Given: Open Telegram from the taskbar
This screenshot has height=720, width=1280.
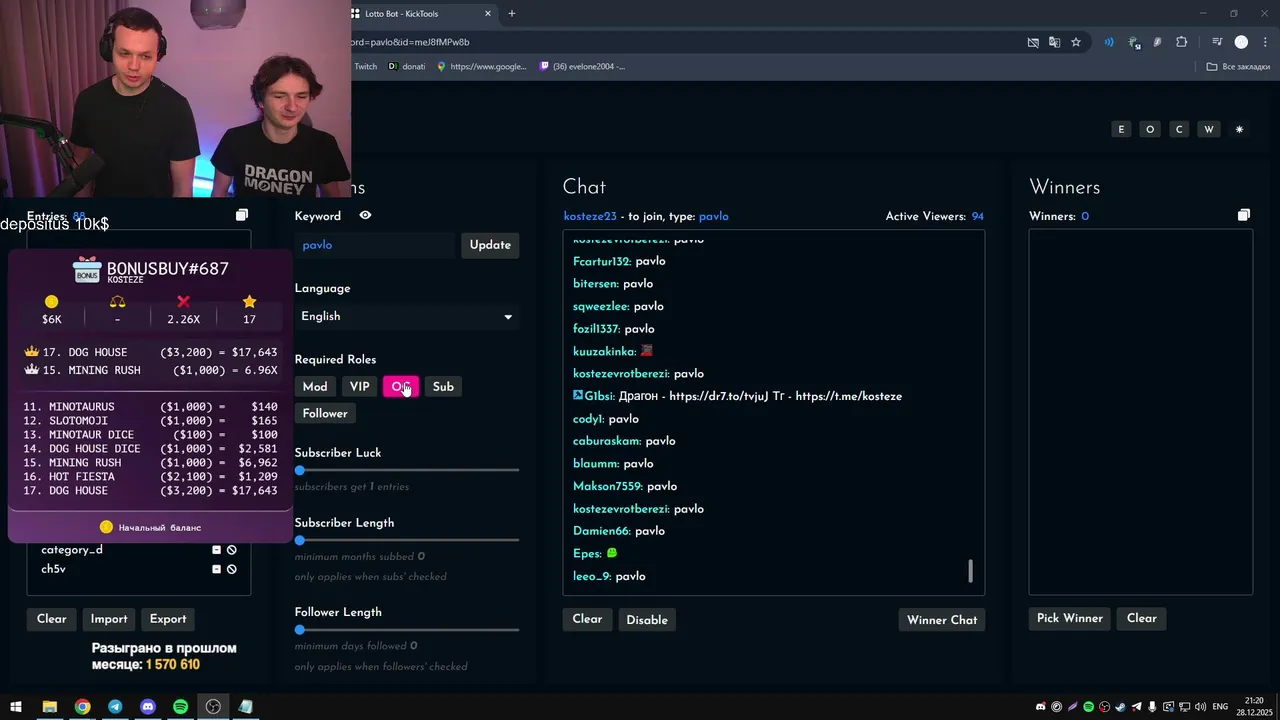Looking at the screenshot, I should (115, 707).
